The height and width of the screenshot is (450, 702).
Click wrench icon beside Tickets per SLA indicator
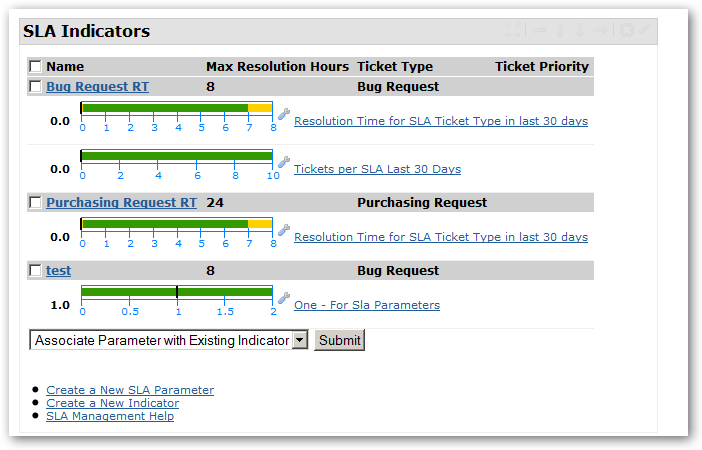pyautogui.click(x=283, y=162)
